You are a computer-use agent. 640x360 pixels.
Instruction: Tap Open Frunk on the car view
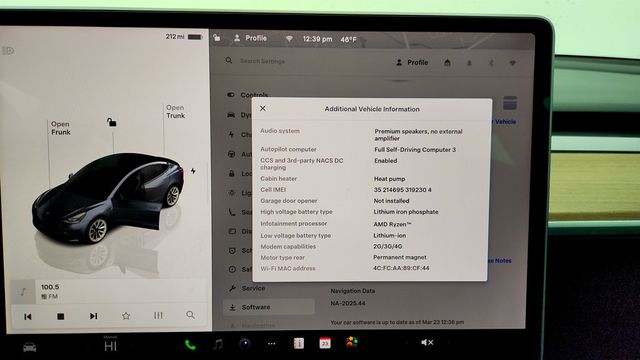(60, 128)
